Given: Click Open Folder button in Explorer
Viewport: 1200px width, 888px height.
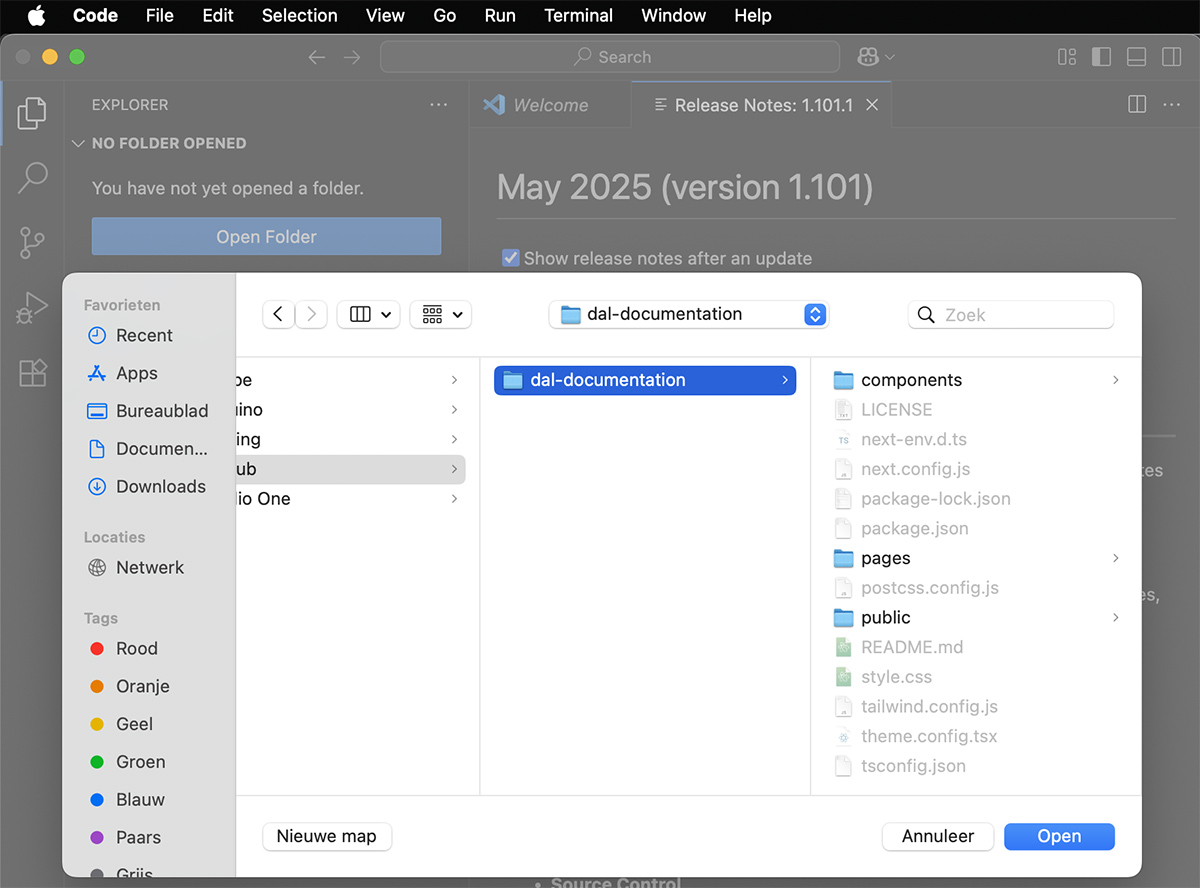Looking at the screenshot, I should point(266,237).
